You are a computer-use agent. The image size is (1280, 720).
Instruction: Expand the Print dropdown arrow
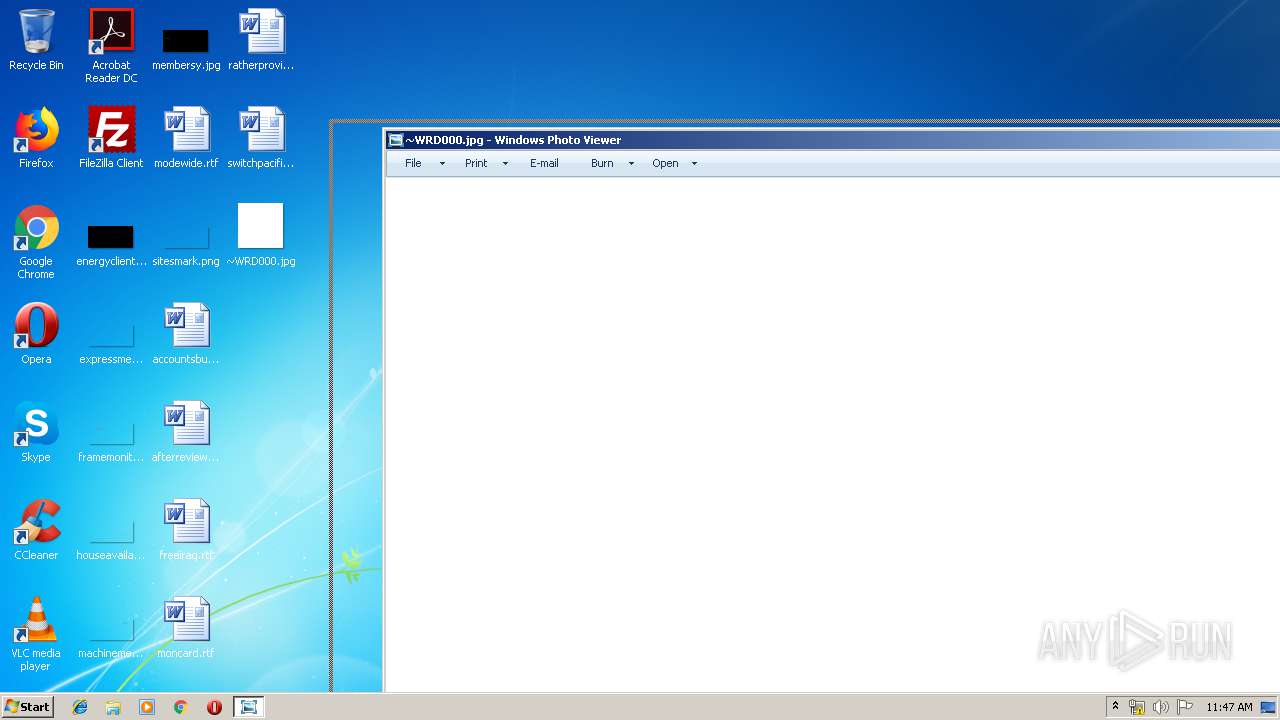click(x=505, y=164)
